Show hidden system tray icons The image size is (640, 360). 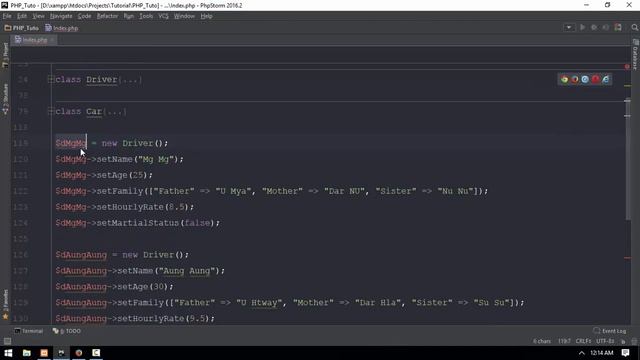point(582,353)
